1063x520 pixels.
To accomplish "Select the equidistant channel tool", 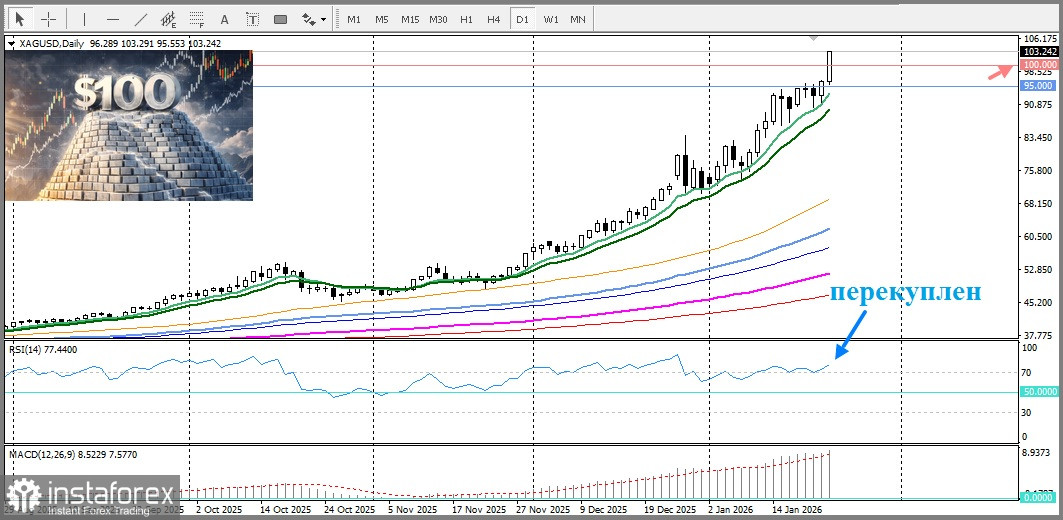I will (169, 19).
